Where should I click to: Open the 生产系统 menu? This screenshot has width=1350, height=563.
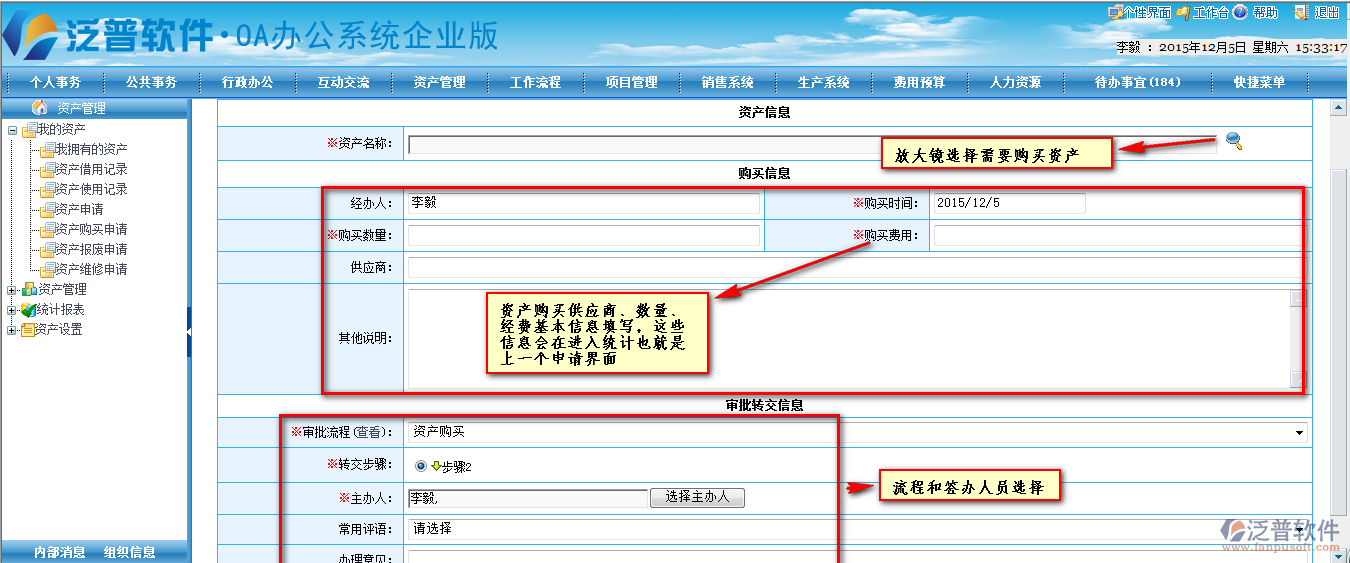(x=823, y=82)
